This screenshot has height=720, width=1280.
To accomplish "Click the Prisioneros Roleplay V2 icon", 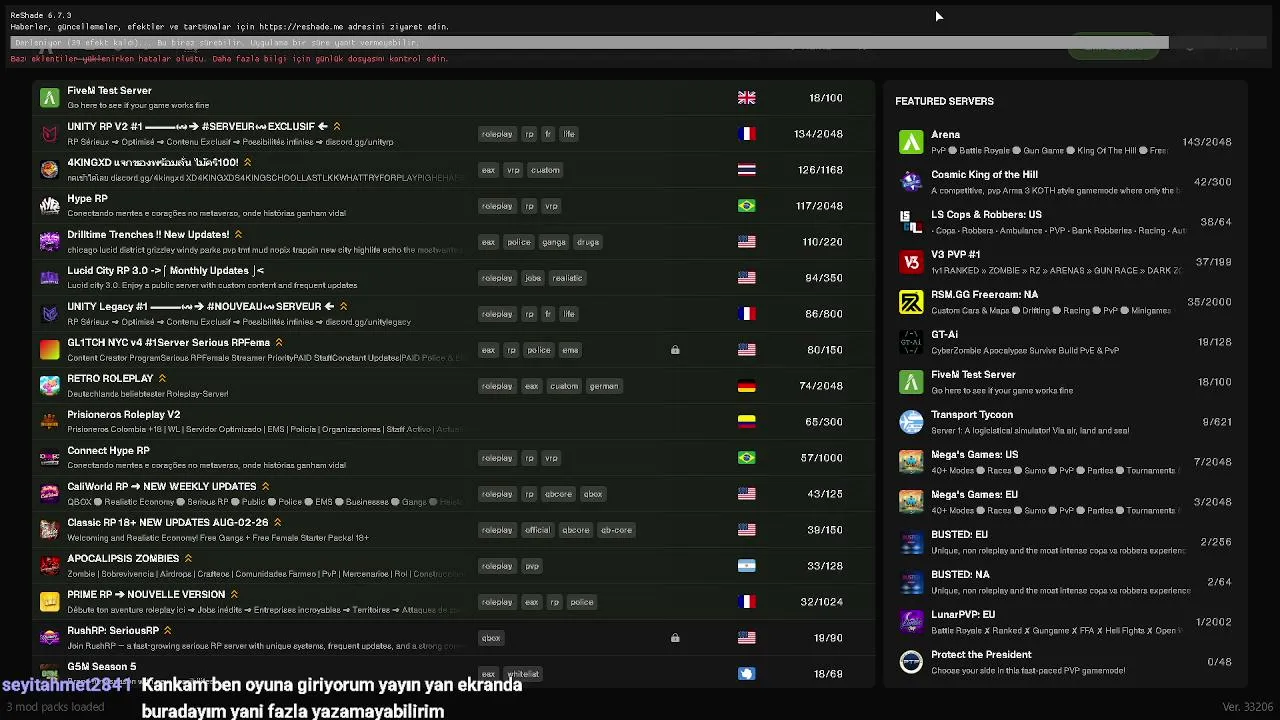I will pos(49,422).
